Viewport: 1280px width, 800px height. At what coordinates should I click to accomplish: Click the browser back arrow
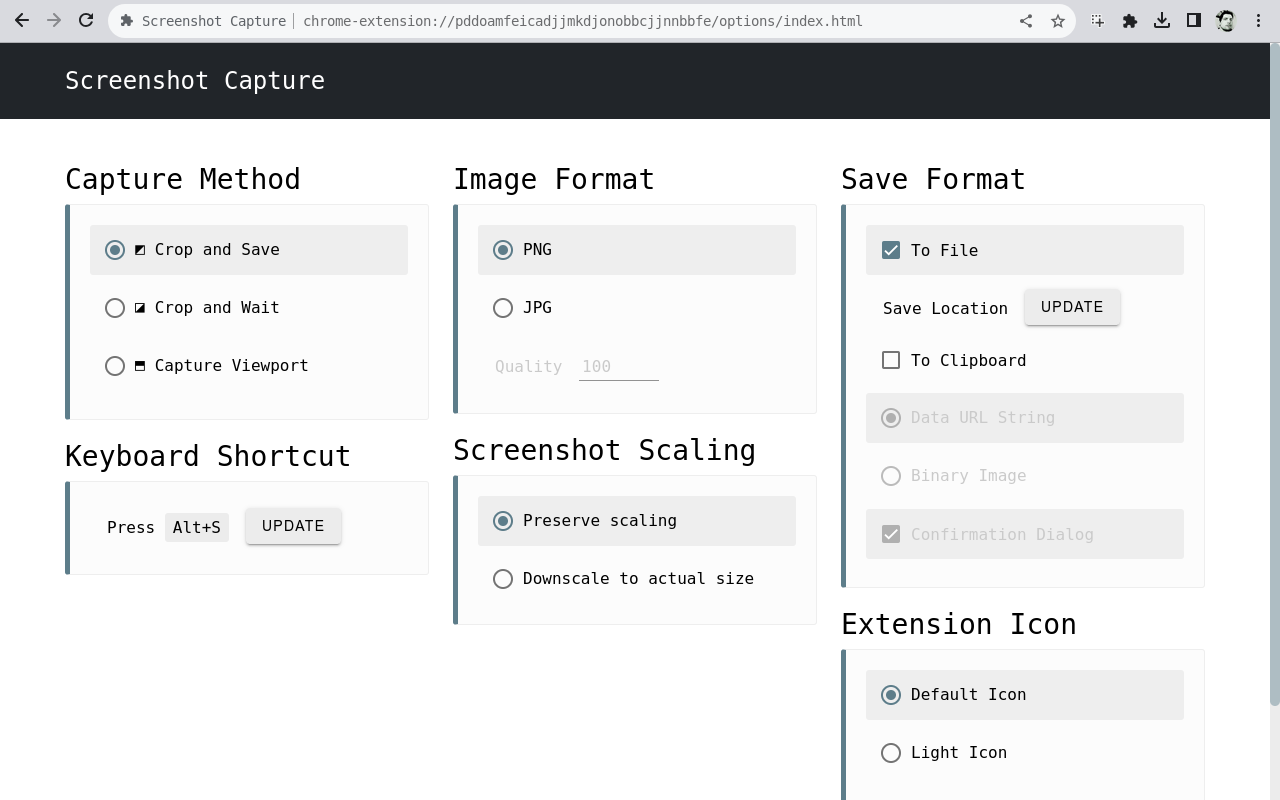(x=22, y=20)
